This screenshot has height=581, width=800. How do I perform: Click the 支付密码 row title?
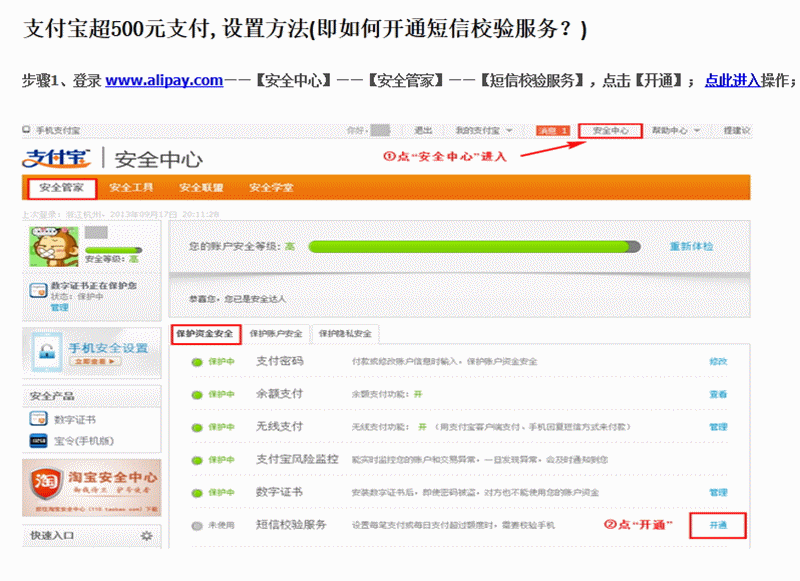pos(280,361)
